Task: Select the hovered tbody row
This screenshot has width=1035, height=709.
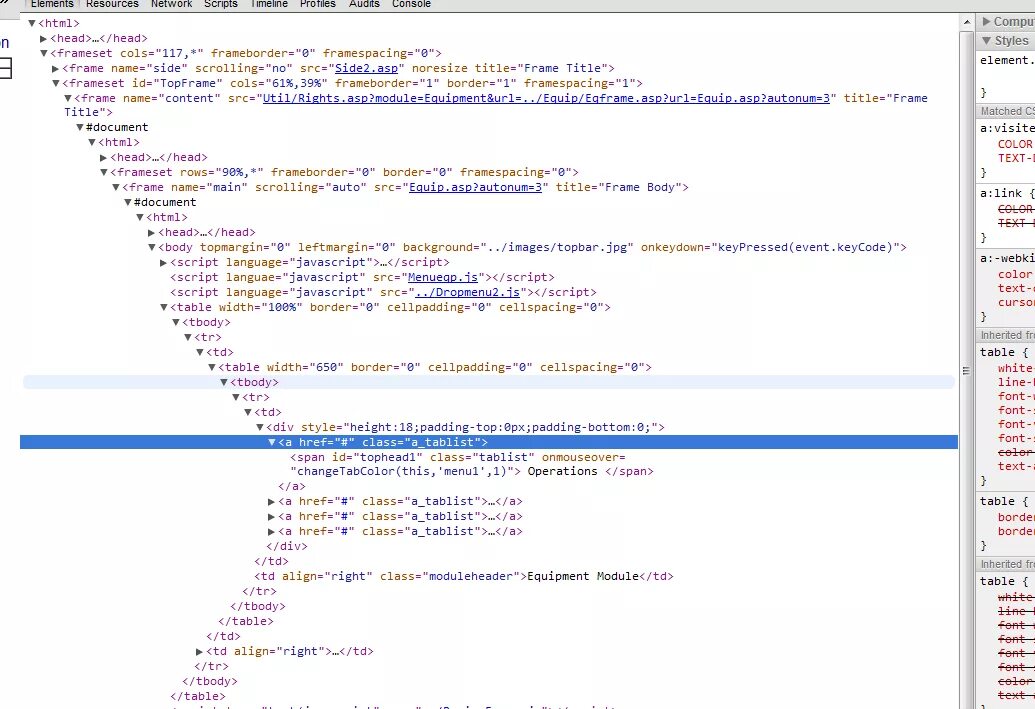Action: point(488,382)
